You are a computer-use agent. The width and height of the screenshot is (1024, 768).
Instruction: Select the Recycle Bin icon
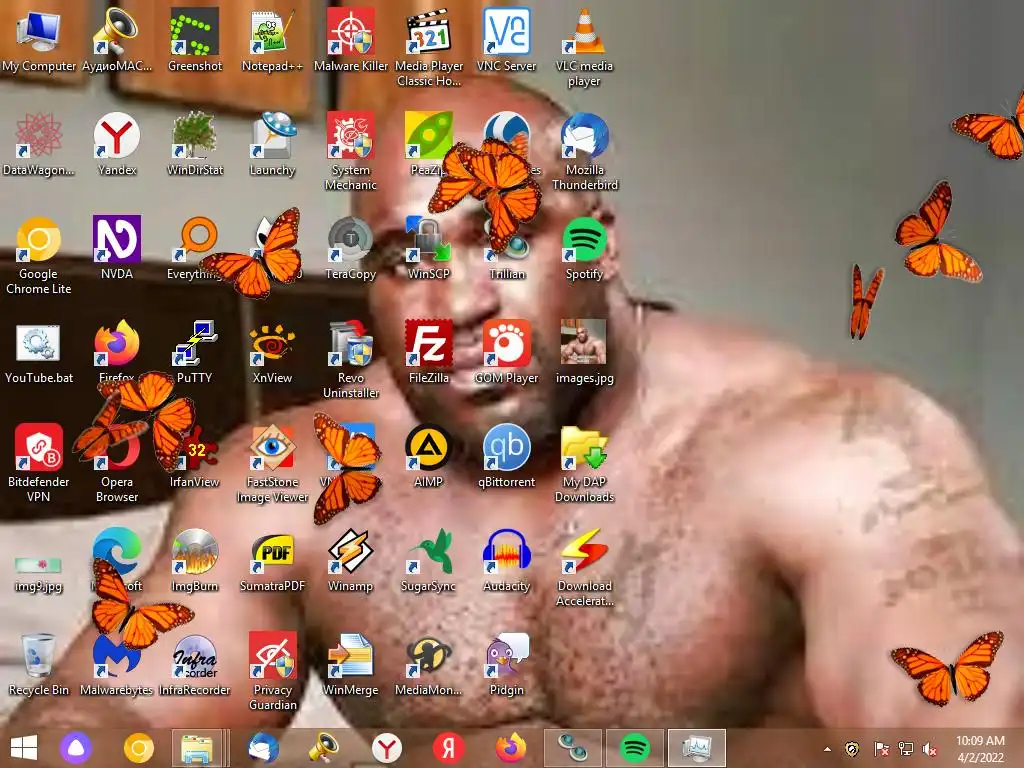38,664
